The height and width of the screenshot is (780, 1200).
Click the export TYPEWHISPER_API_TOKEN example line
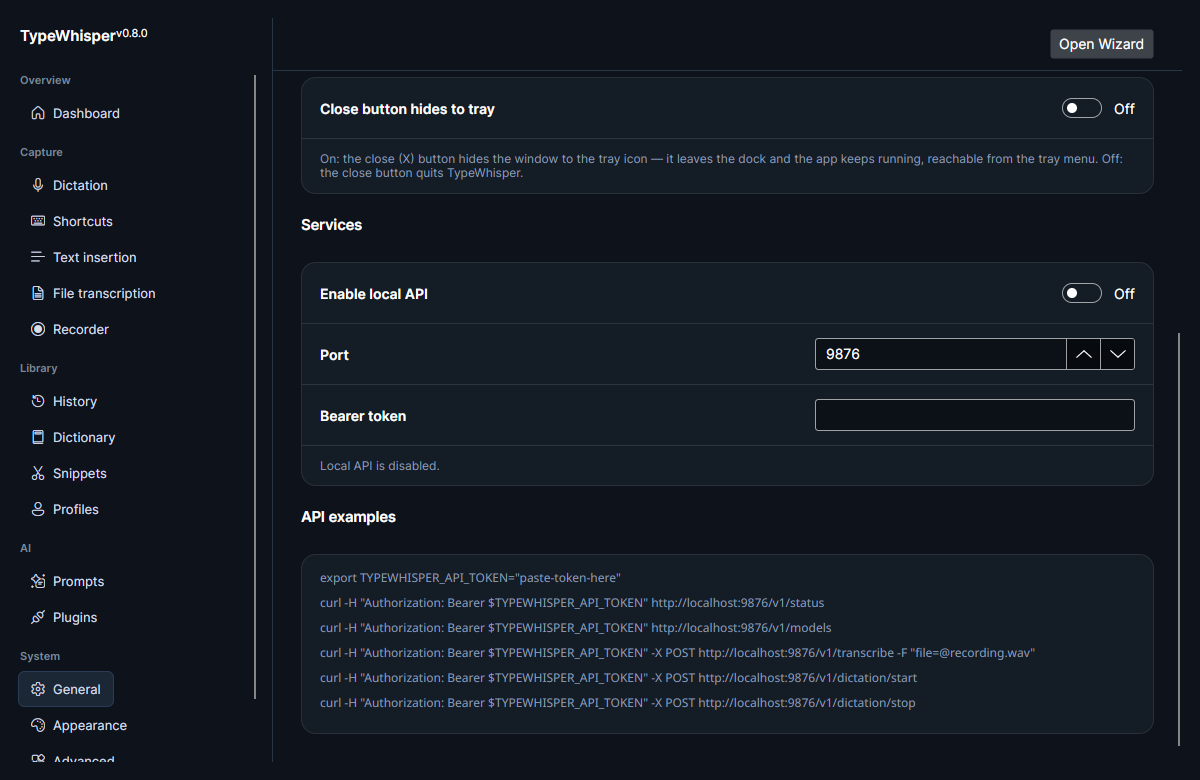pyautogui.click(x=470, y=578)
